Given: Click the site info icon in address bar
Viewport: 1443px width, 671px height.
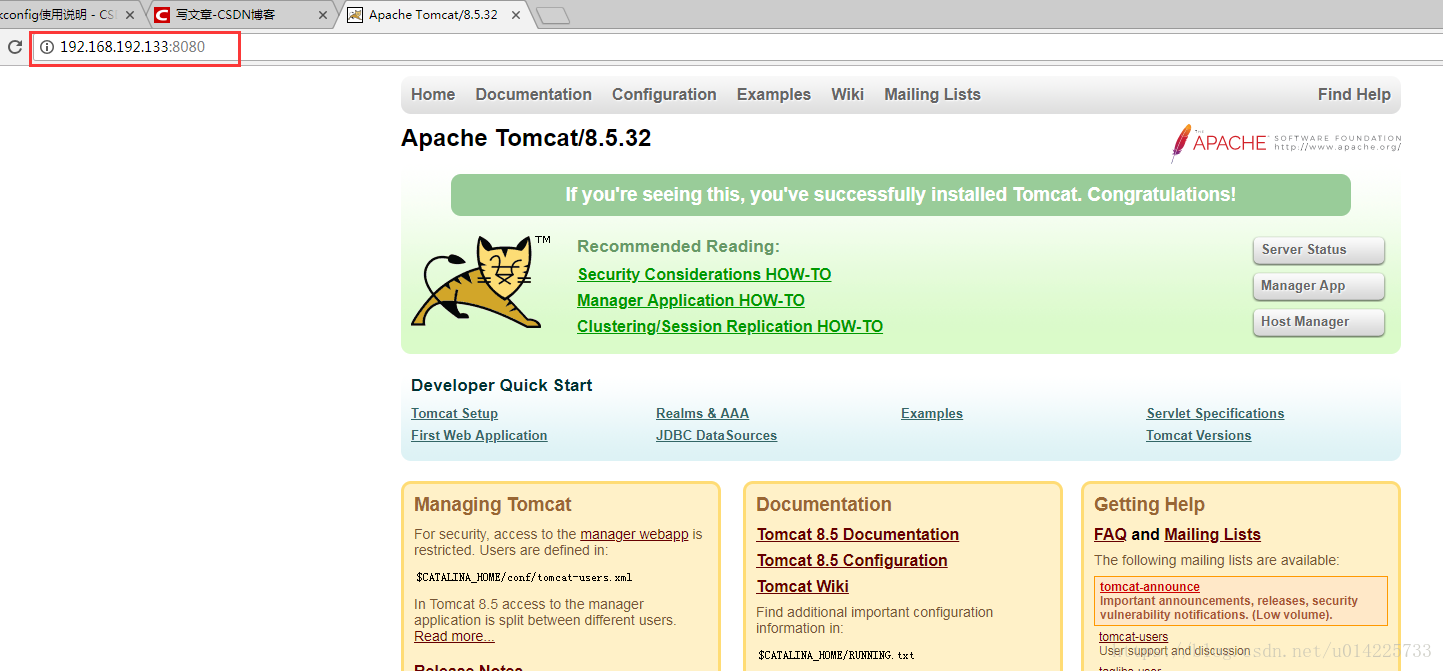Looking at the screenshot, I should pos(46,47).
